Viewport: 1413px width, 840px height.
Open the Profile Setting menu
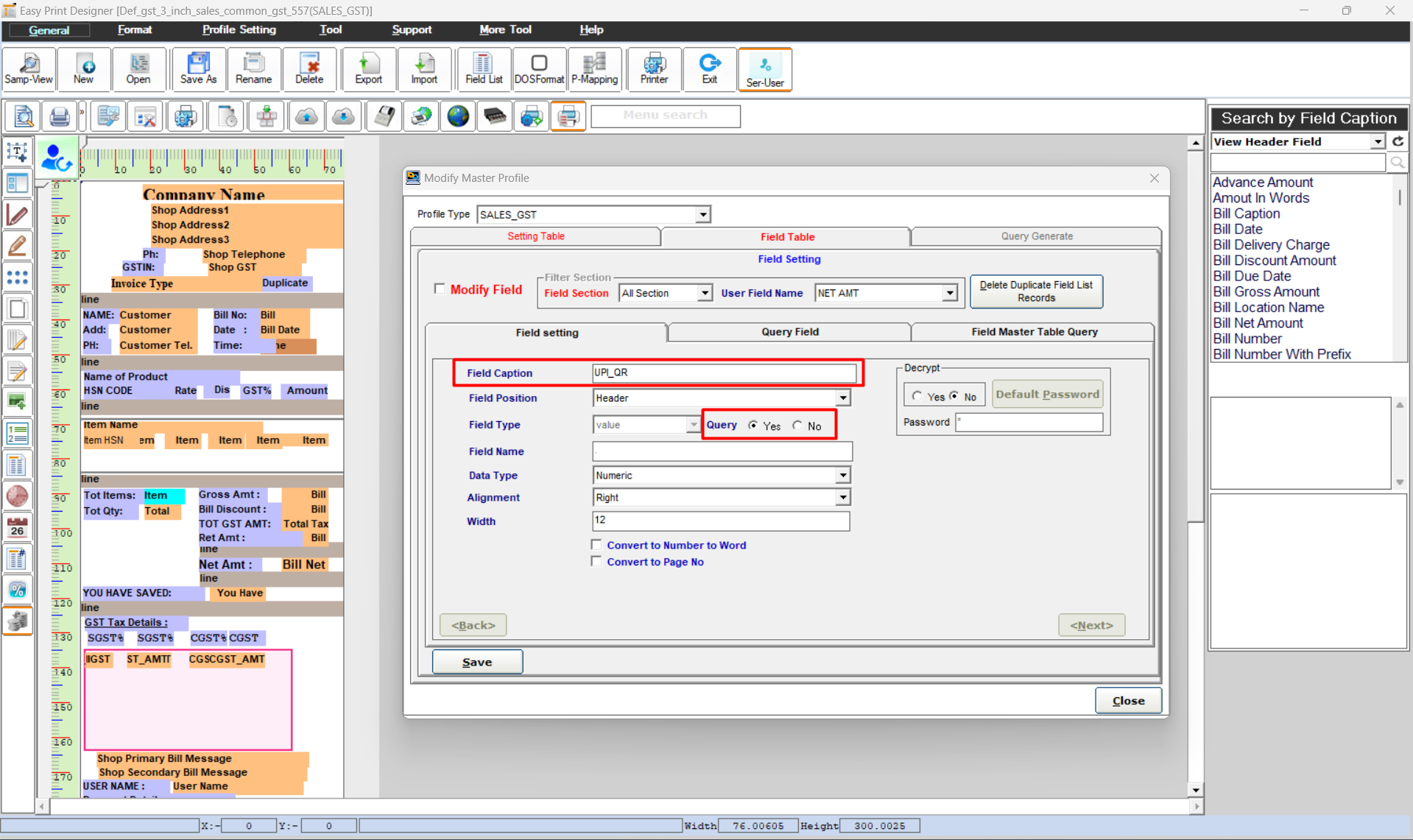point(239,29)
